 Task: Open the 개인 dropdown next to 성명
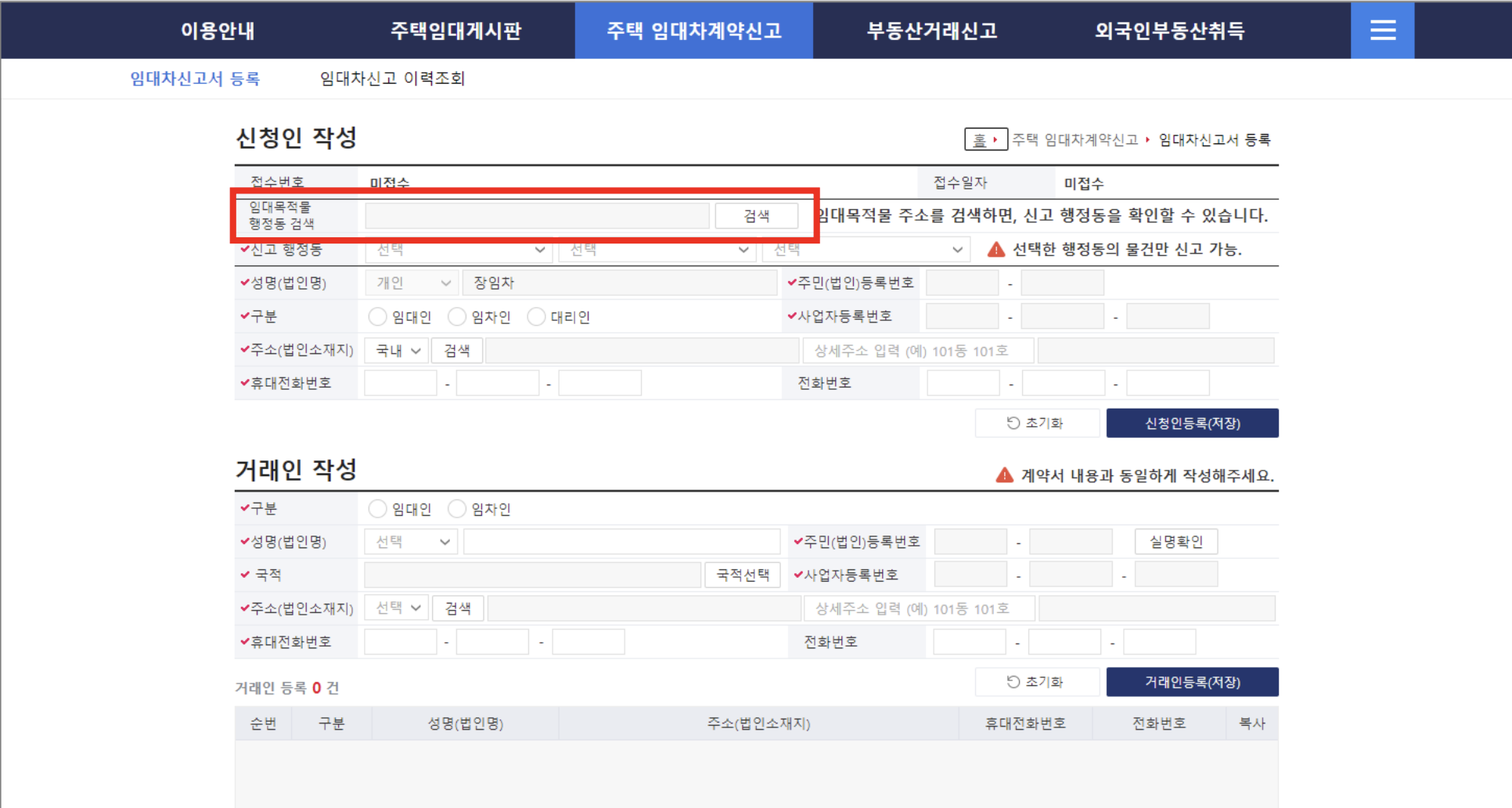click(x=410, y=283)
